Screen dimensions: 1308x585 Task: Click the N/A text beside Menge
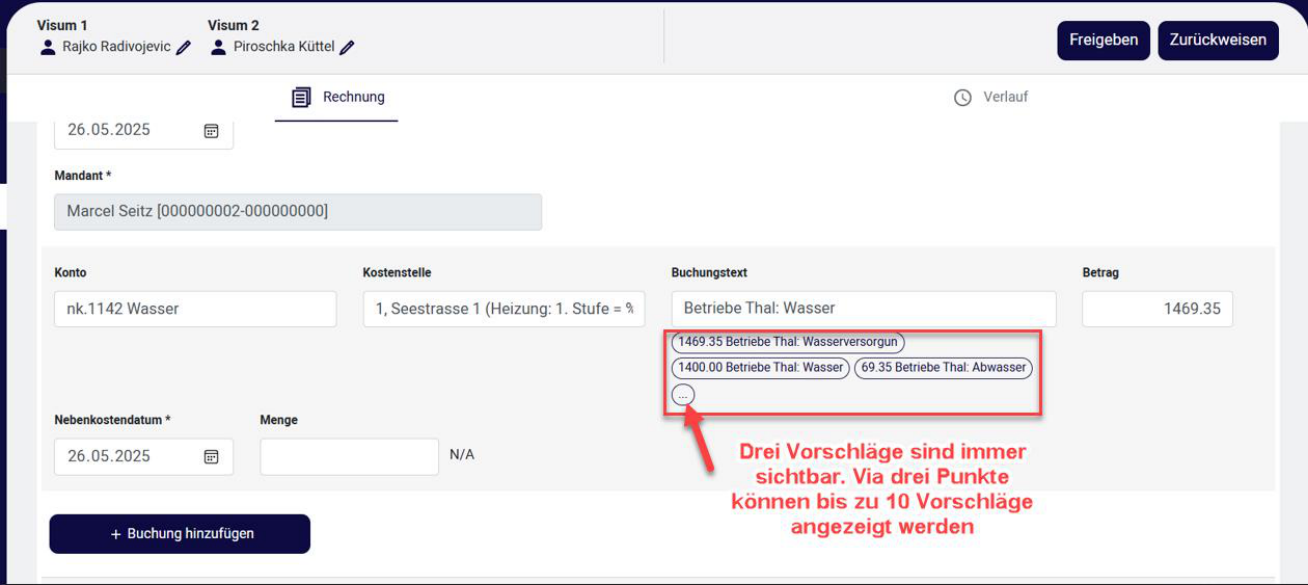pos(462,455)
